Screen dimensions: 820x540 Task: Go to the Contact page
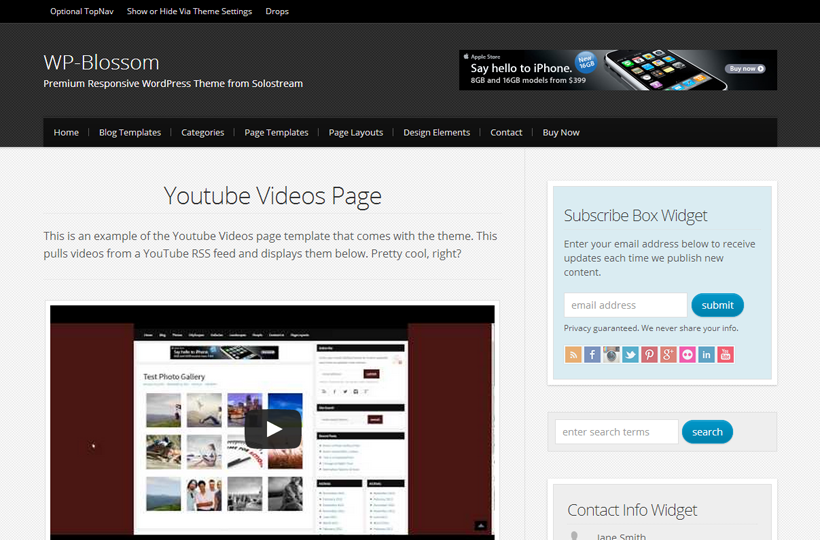click(506, 132)
